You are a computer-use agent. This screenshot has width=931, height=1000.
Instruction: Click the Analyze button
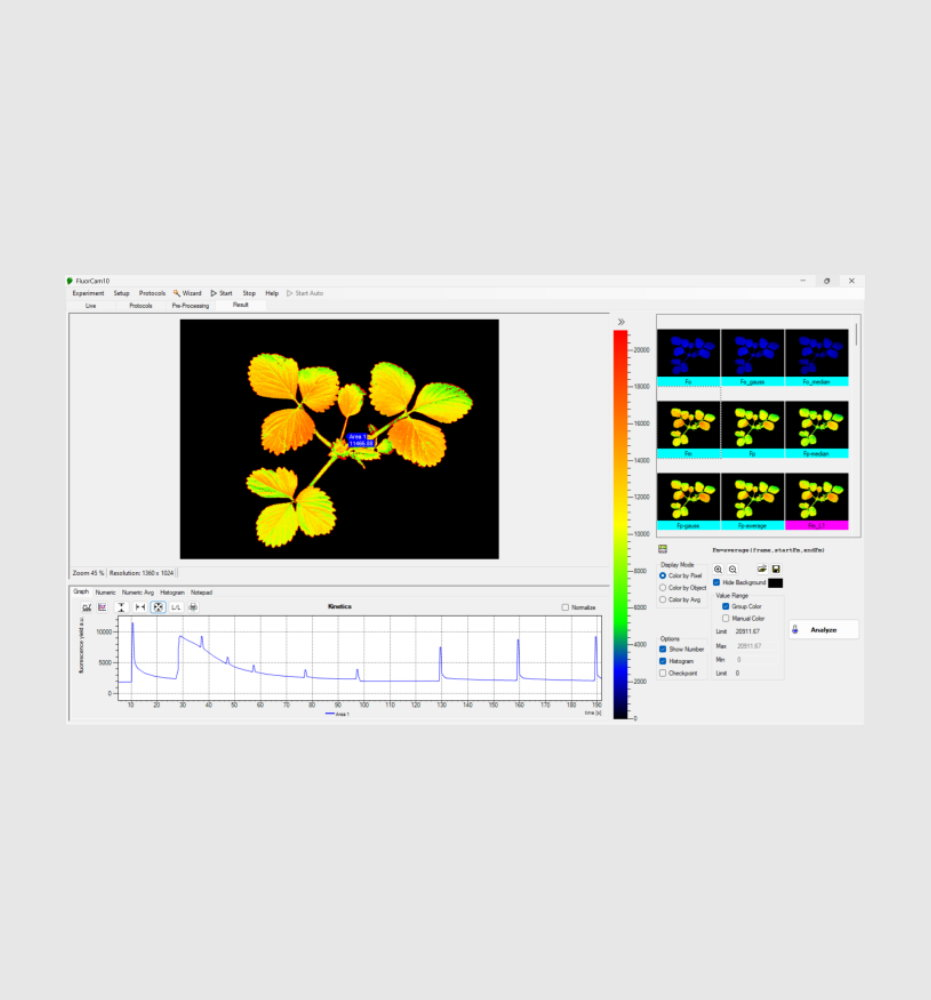pyautogui.click(x=823, y=630)
